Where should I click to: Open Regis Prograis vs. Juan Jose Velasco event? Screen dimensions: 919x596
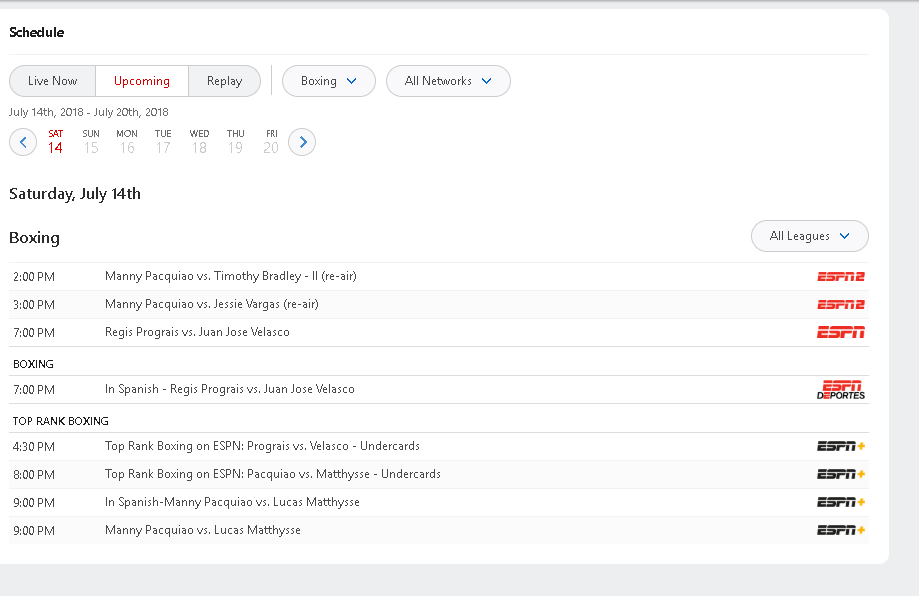point(197,332)
